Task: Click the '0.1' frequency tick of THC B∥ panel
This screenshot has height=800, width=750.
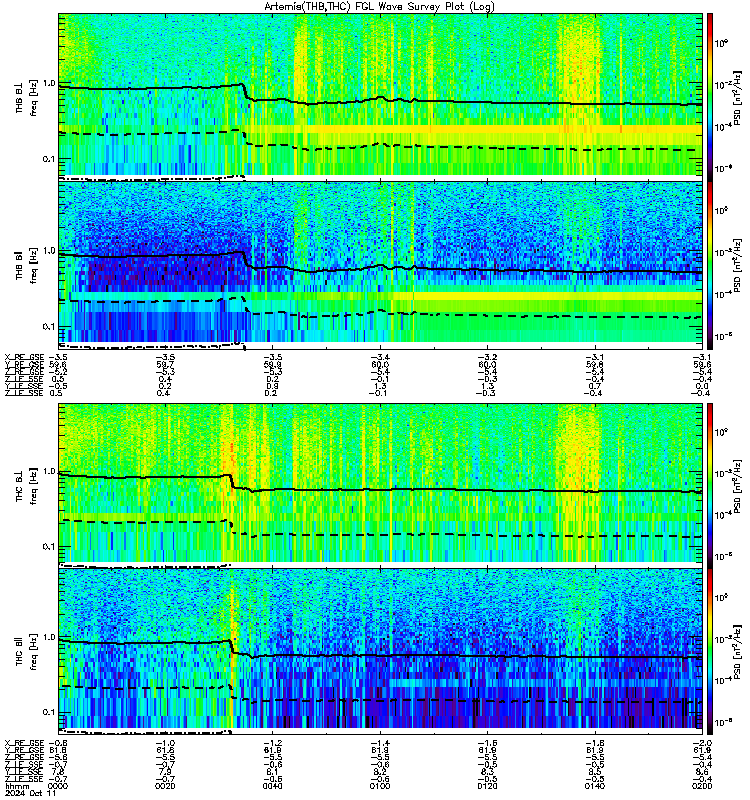Action: point(49,712)
